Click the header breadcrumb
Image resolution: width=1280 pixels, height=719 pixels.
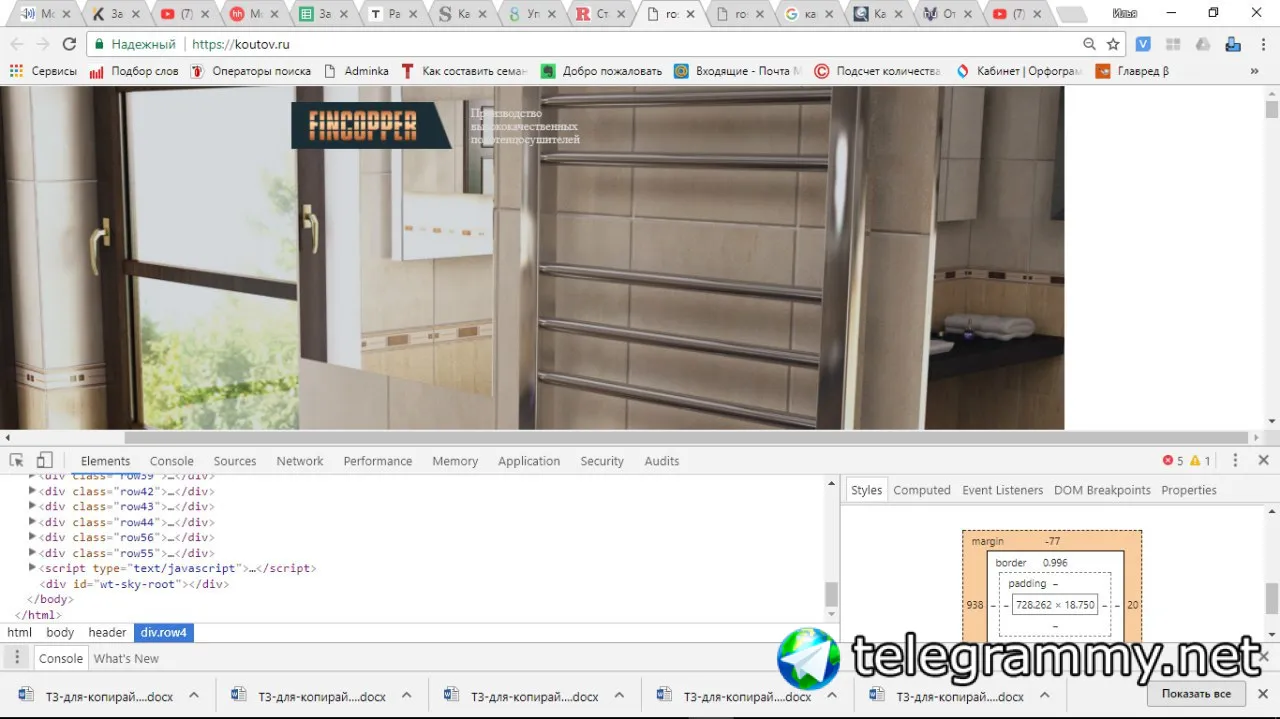click(x=107, y=632)
